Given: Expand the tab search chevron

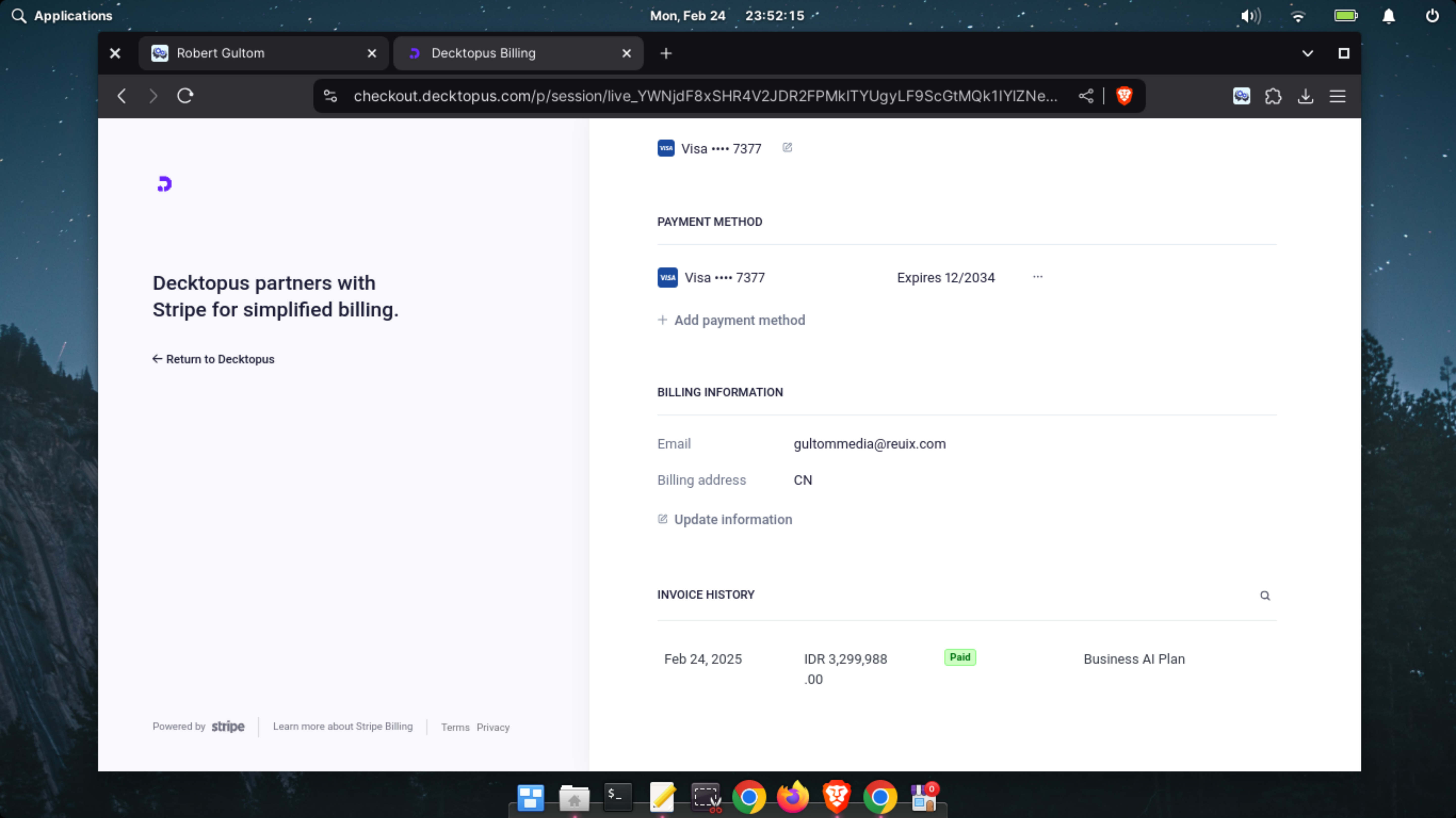Looking at the screenshot, I should click(x=1307, y=53).
